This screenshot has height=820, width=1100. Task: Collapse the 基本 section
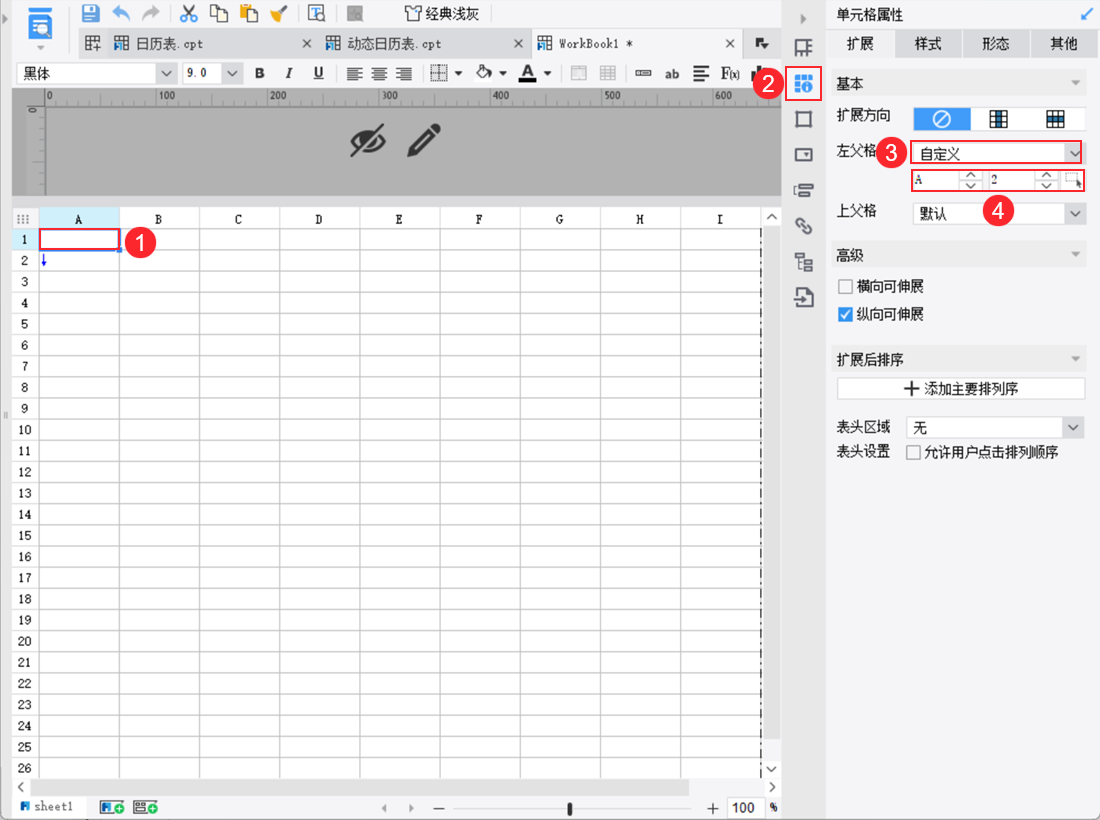tap(1075, 83)
